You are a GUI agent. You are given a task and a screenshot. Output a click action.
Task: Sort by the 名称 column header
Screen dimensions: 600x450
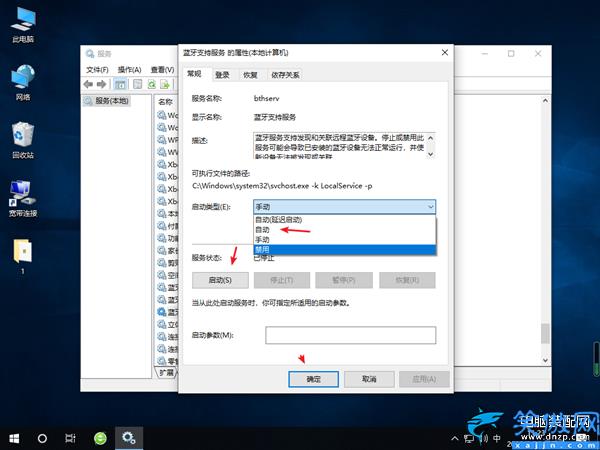[165, 102]
